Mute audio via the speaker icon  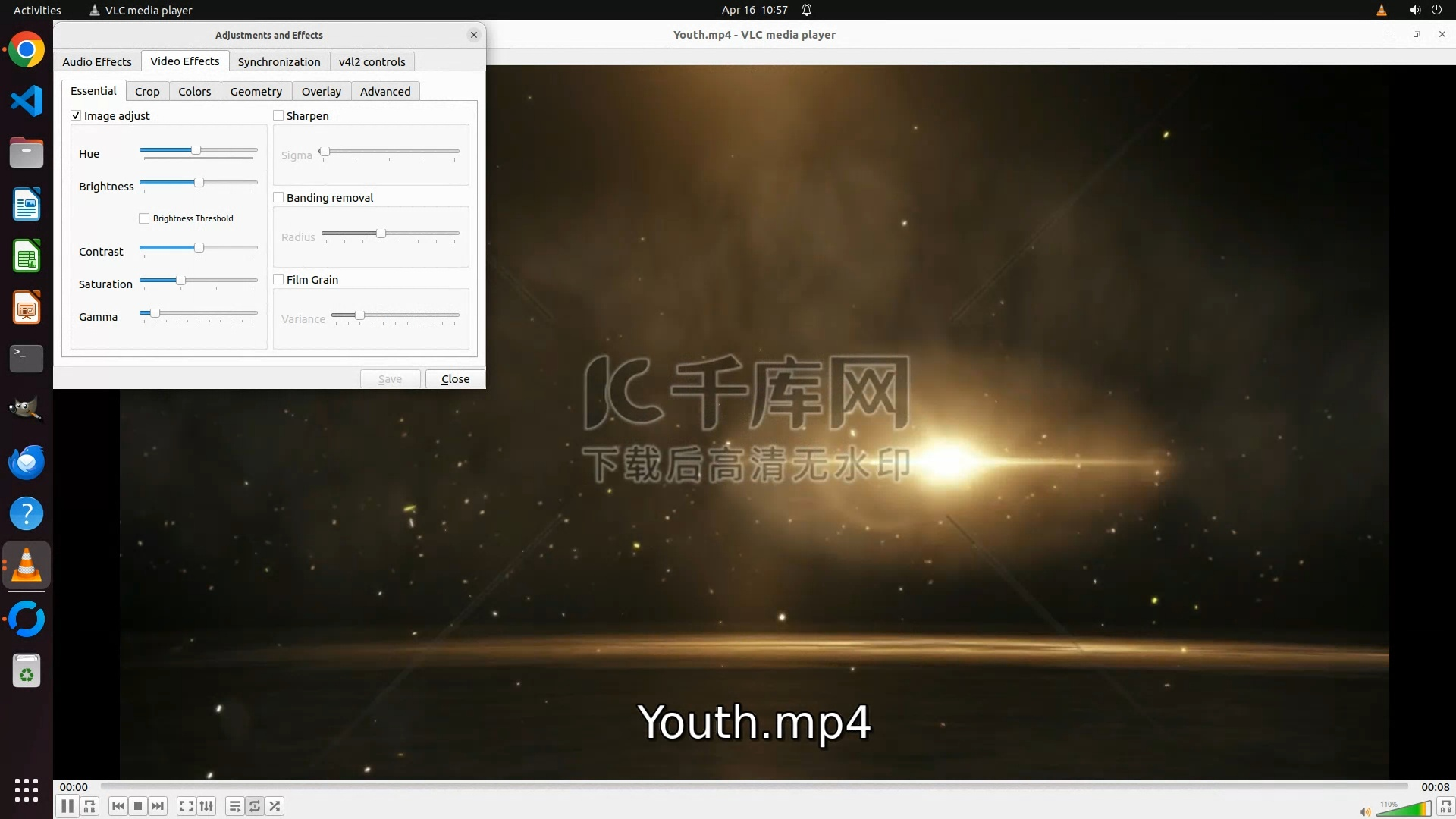(1365, 811)
